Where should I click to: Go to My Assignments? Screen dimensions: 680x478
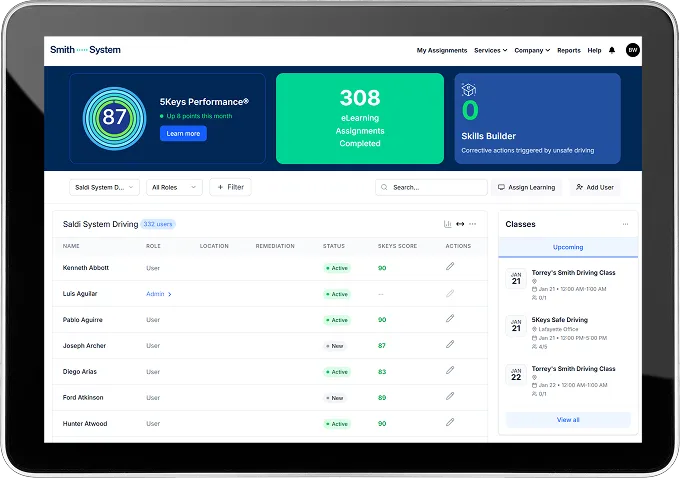pyautogui.click(x=442, y=50)
